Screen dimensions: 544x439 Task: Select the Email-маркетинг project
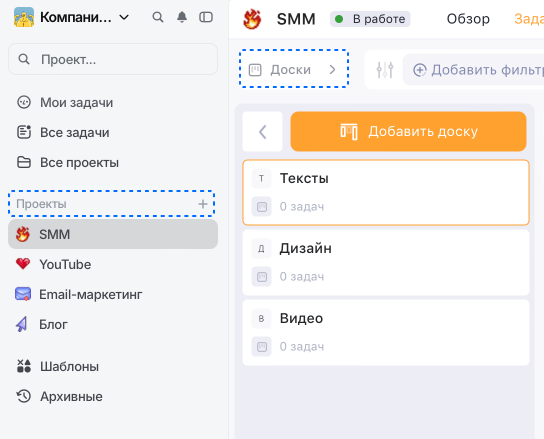point(113,294)
